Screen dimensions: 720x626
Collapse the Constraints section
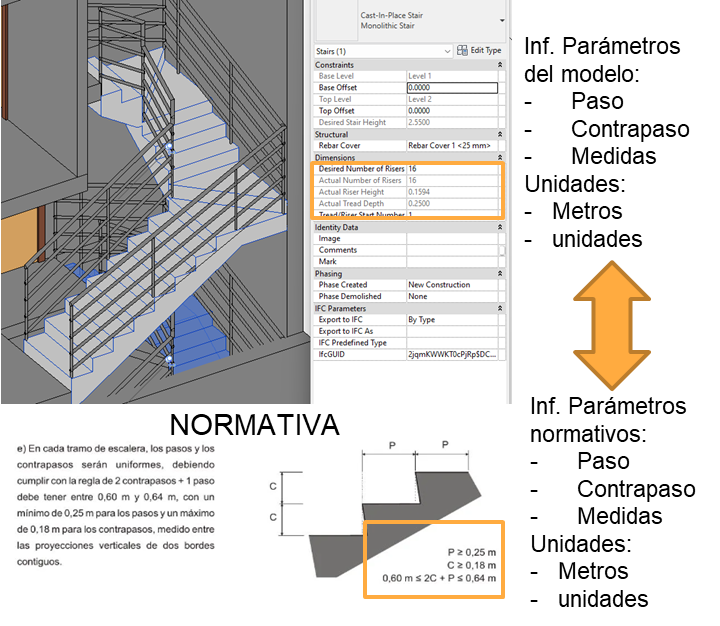(500, 65)
